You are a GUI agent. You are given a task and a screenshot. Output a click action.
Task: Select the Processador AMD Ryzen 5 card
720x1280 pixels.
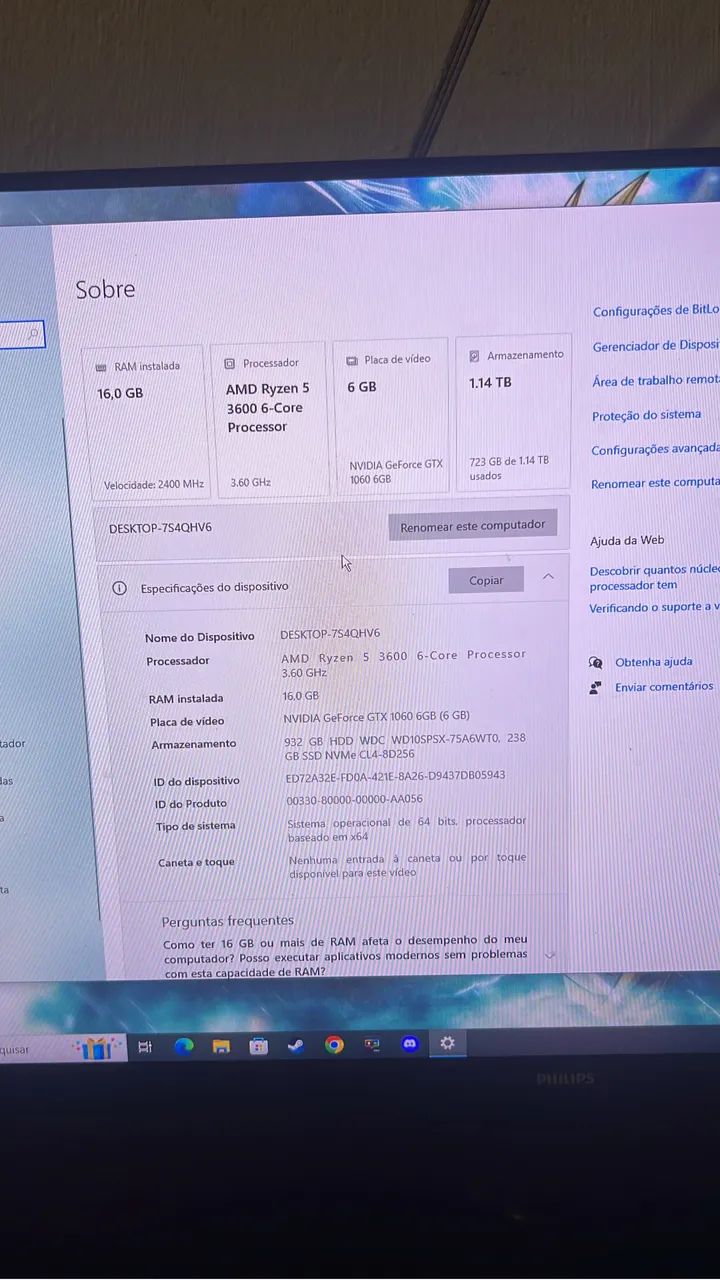click(272, 418)
